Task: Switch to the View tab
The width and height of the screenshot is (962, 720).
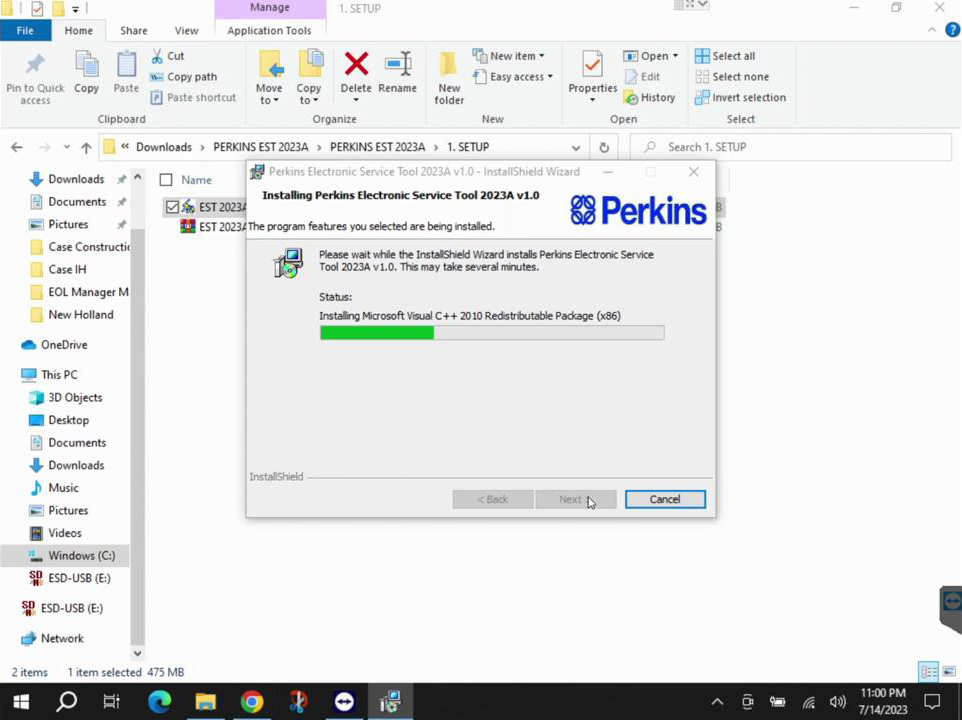Action: [x=187, y=31]
